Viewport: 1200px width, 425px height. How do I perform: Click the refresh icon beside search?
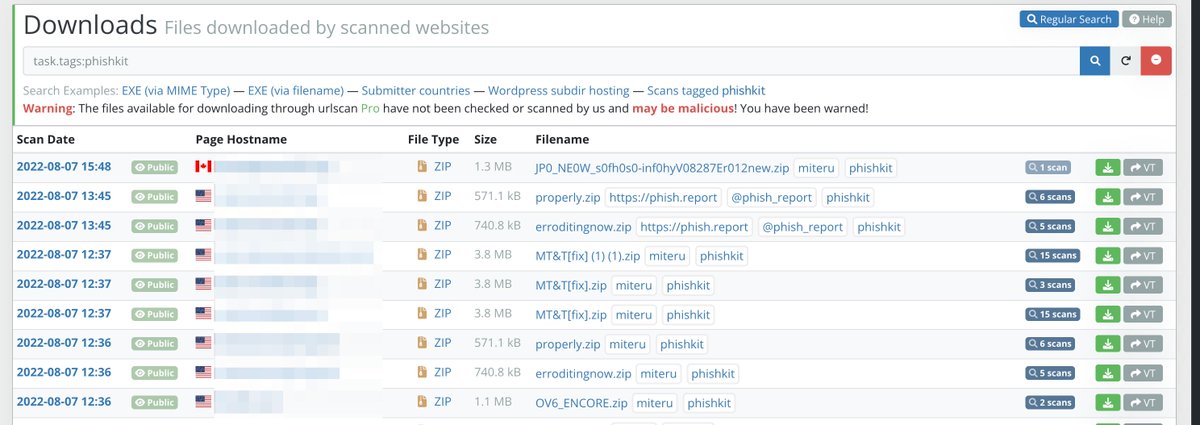coord(1125,60)
